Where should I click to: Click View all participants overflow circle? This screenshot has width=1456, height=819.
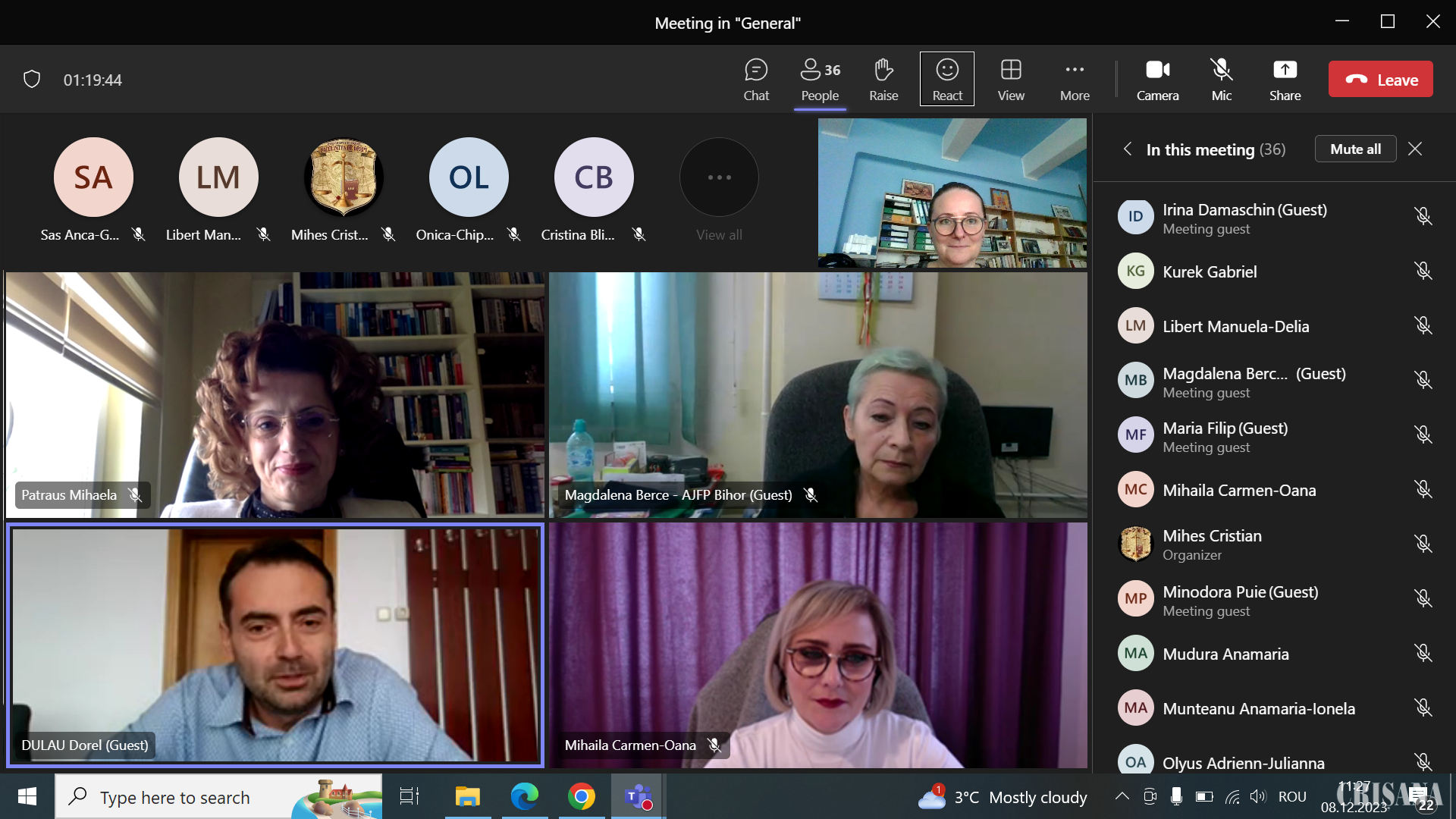click(719, 177)
